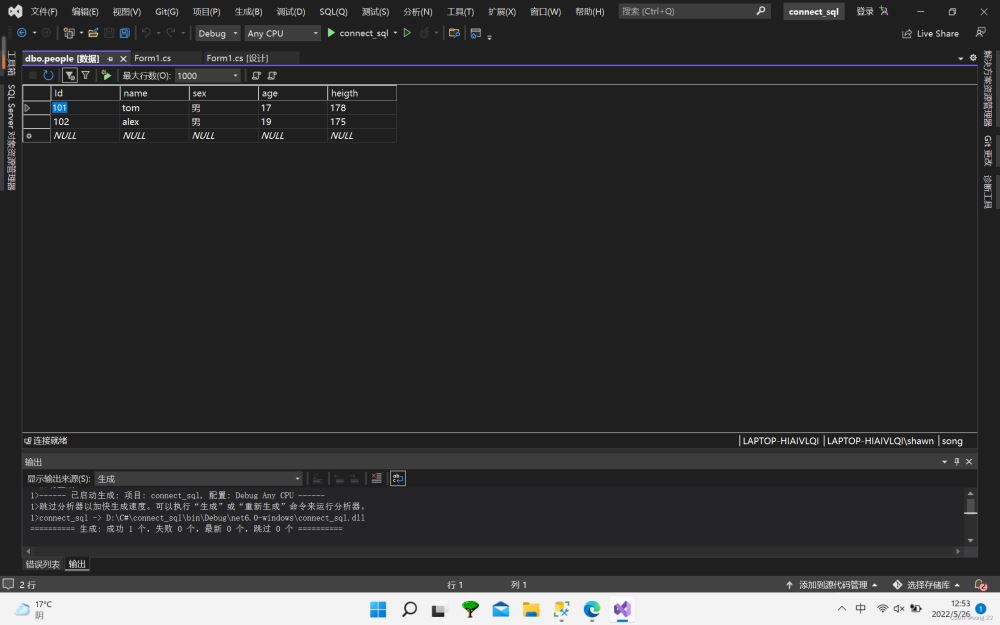
Task: Start without debugging using hollow green arrow
Action: point(407,33)
